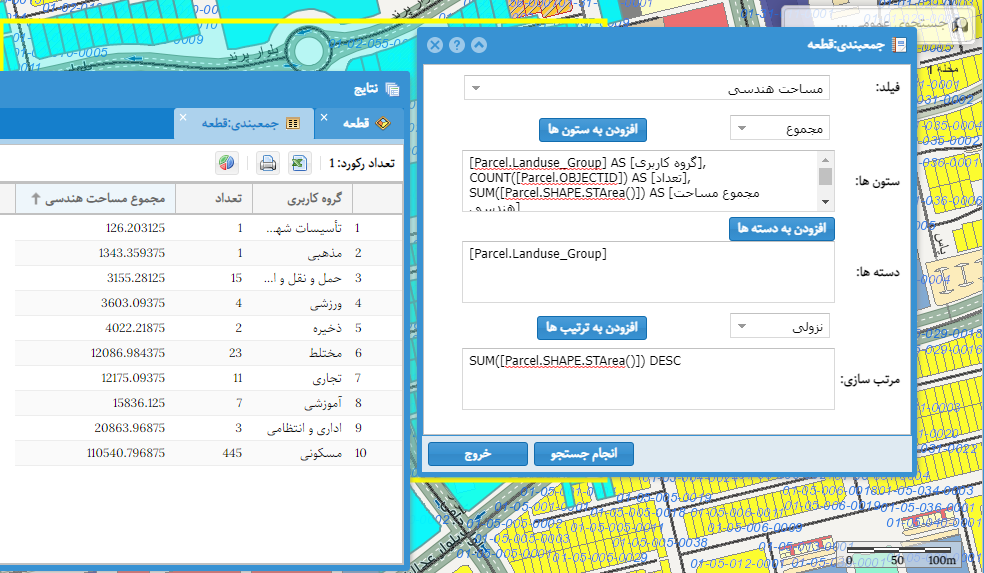Click the قطعه tab layer icon
The width and height of the screenshot is (984, 573).
[383, 123]
